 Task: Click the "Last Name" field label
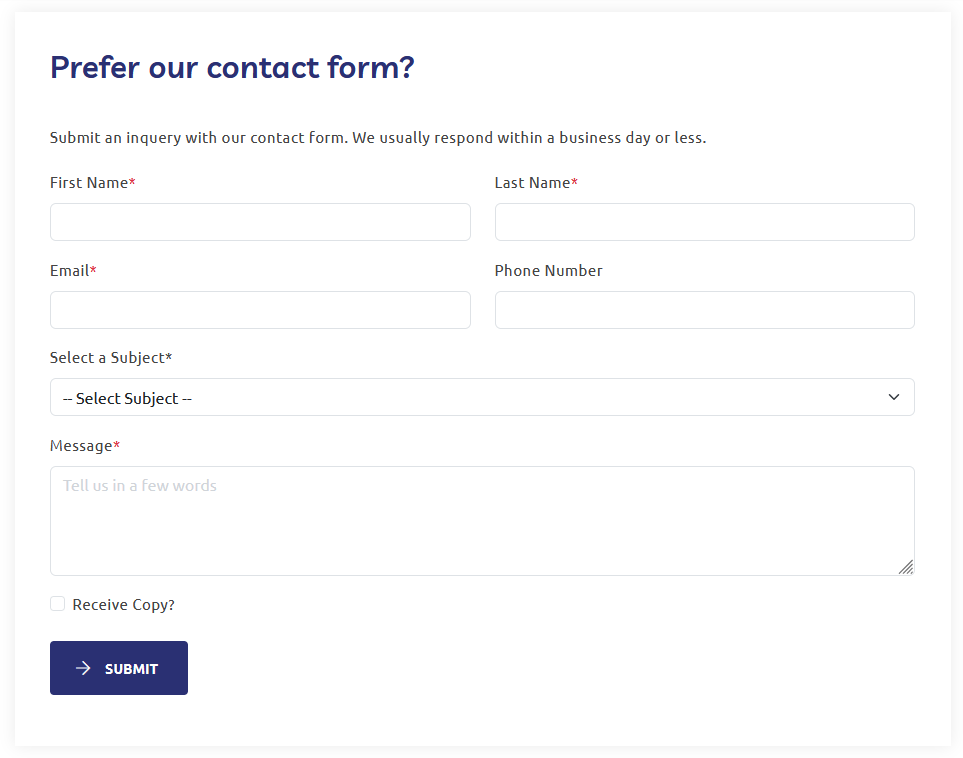click(x=532, y=183)
